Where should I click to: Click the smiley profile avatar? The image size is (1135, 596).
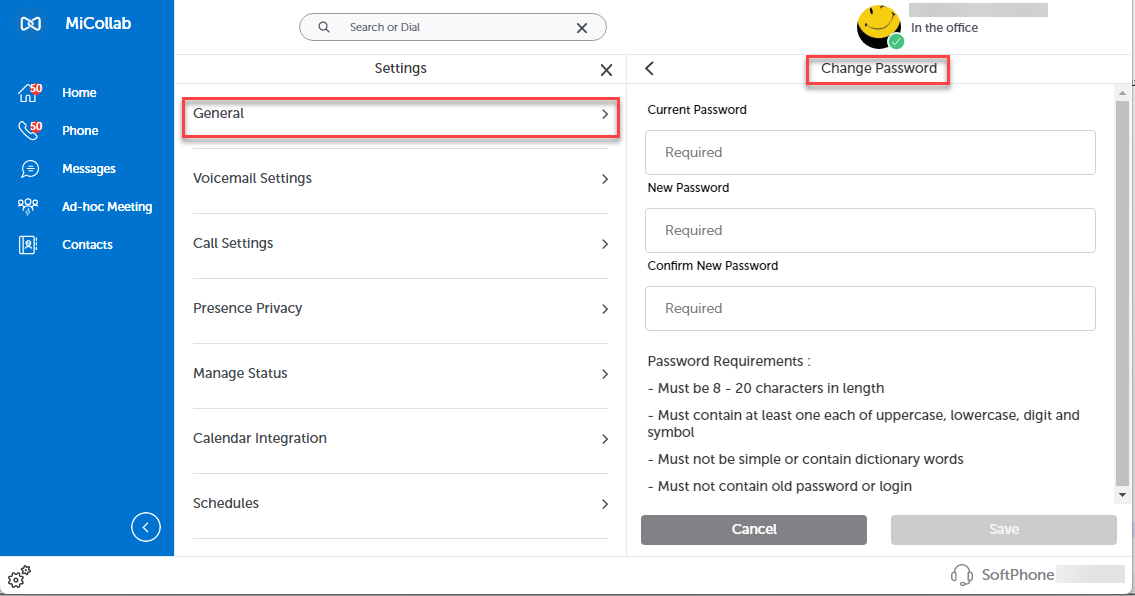pyautogui.click(x=878, y=27)
